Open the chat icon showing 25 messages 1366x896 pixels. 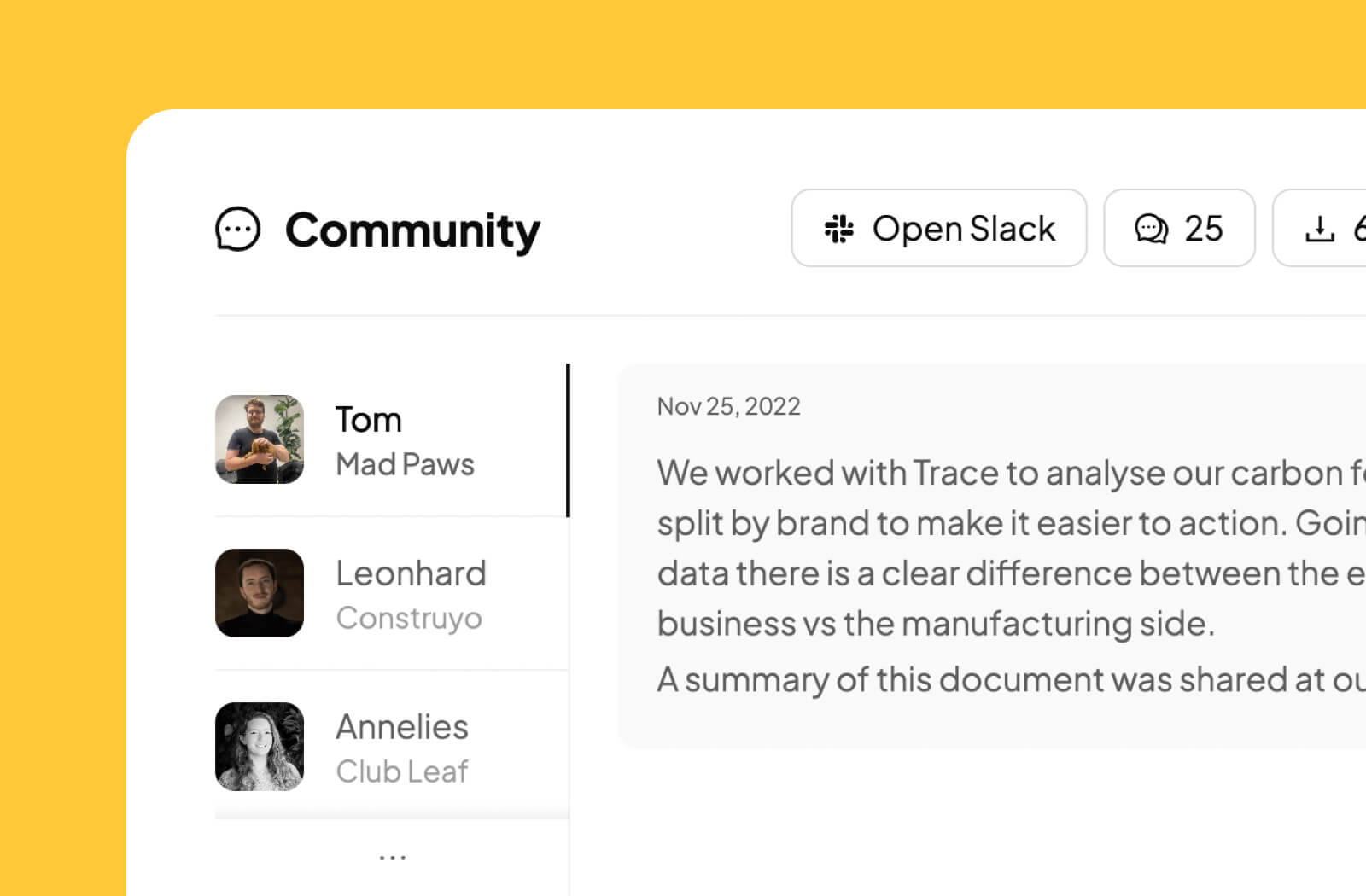click(1179, 228)
